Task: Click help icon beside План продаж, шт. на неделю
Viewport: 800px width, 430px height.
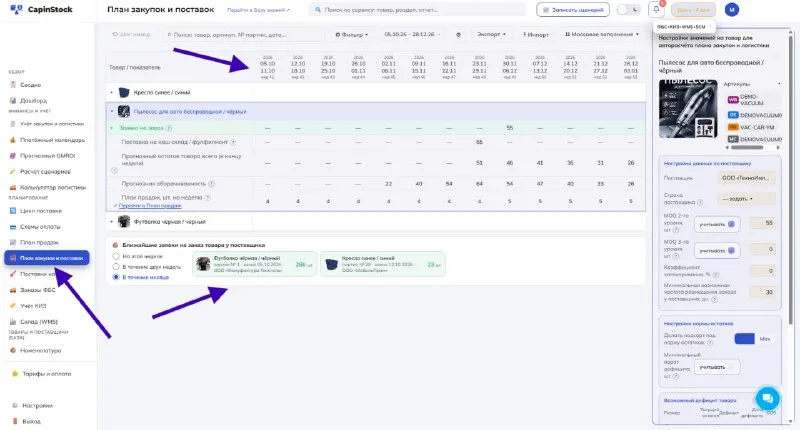Action: (x=208, y=197)
